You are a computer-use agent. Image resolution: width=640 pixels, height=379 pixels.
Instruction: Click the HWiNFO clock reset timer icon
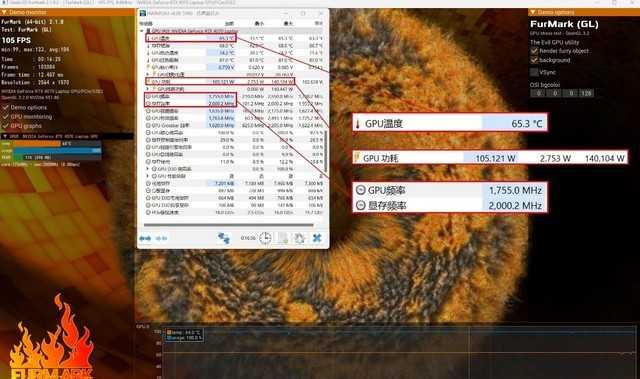(x=265, y=238)
